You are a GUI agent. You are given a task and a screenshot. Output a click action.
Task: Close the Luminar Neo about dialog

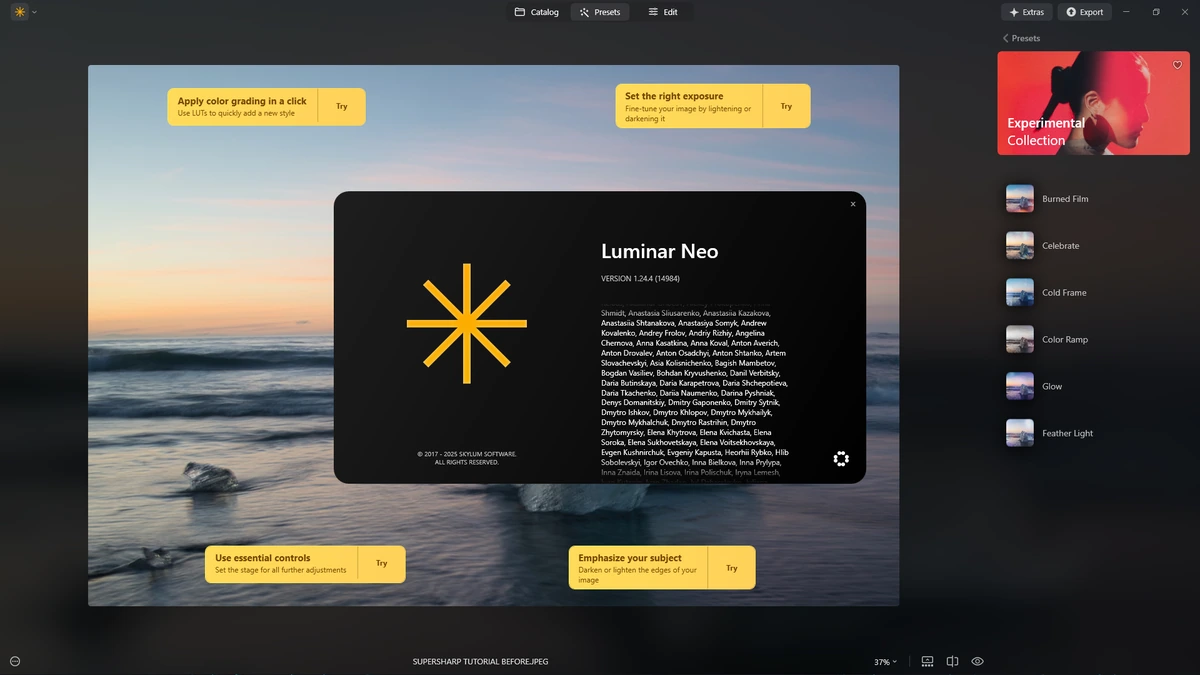tap(853, 204)
